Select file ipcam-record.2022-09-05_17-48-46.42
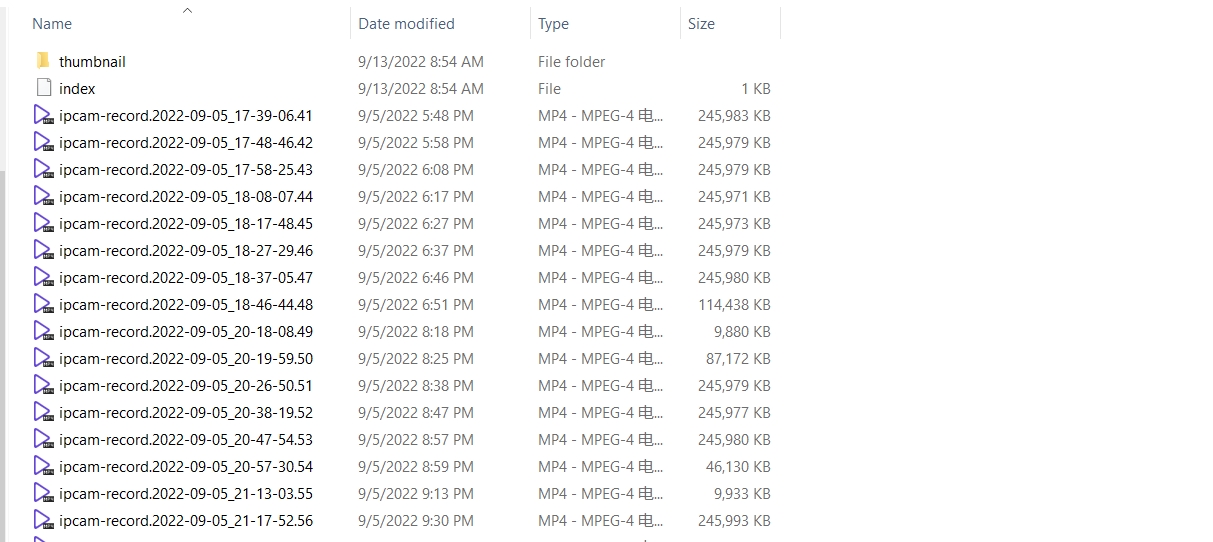1213x542 pixels. (x=185, y=142)
